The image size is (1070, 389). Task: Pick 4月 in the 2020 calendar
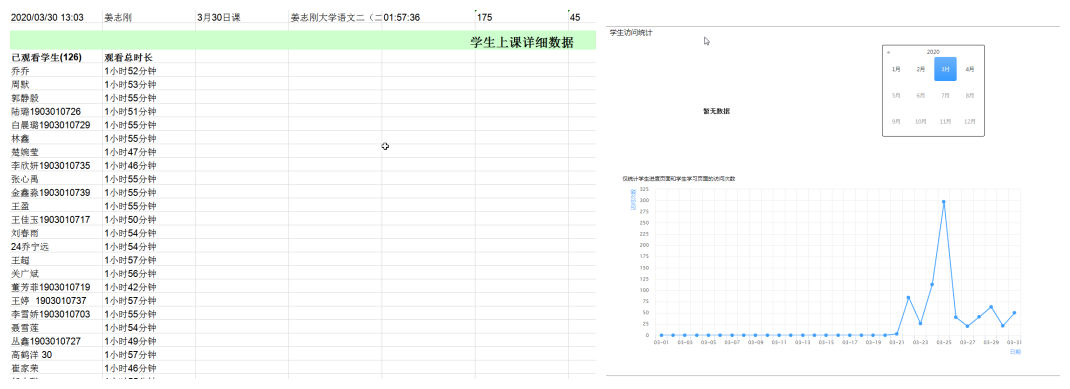tap(970, 69)
